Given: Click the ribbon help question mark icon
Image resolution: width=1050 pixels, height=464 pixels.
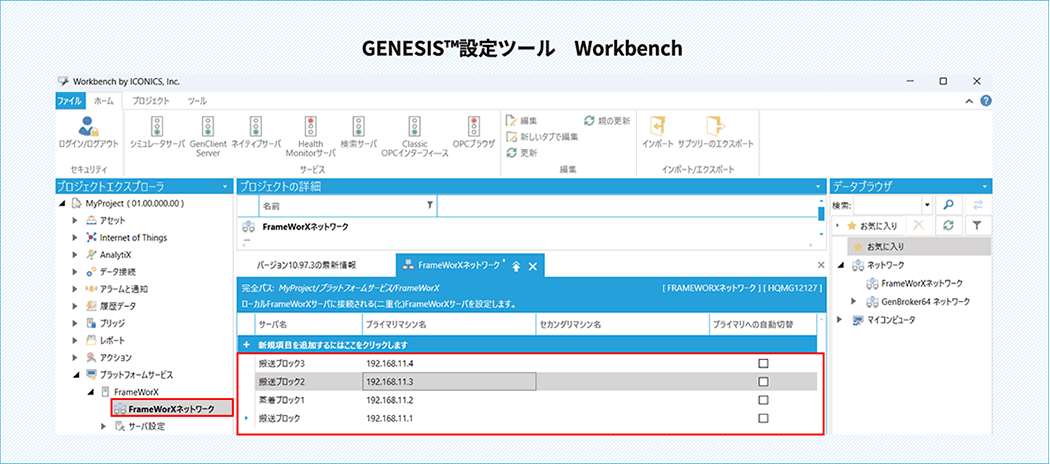Looking at the screenshot, I should [x=986, y=101].
